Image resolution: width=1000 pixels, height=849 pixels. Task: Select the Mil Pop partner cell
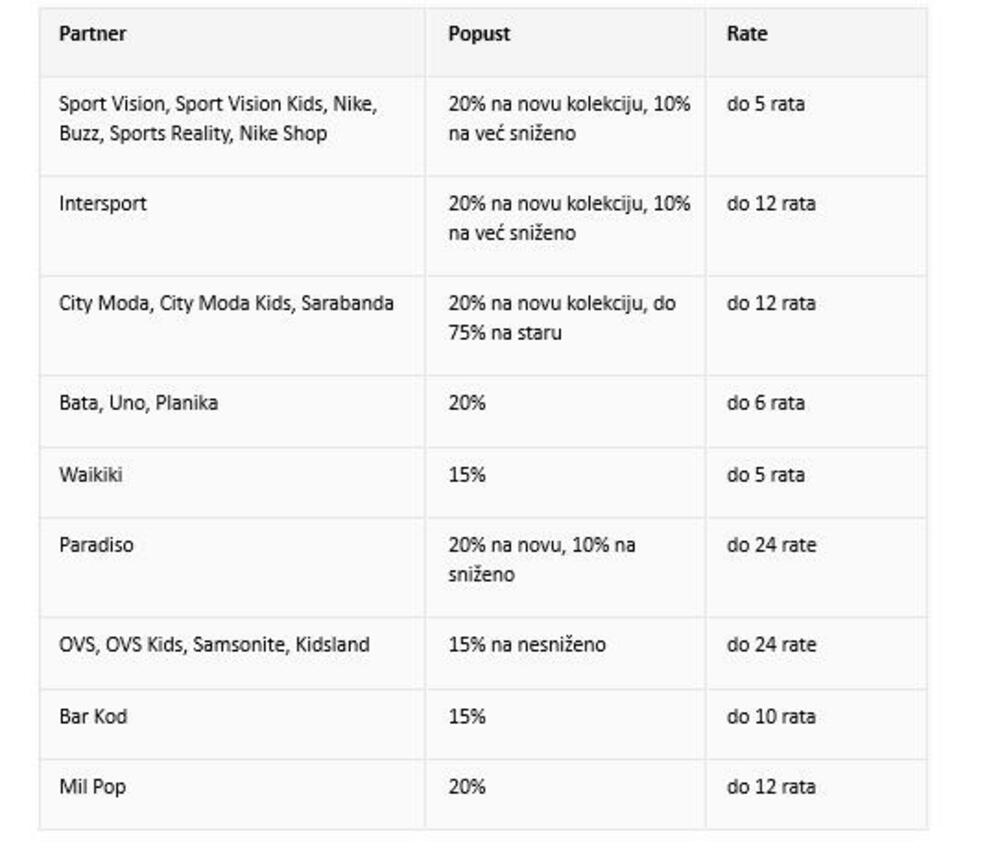(92, 787)
